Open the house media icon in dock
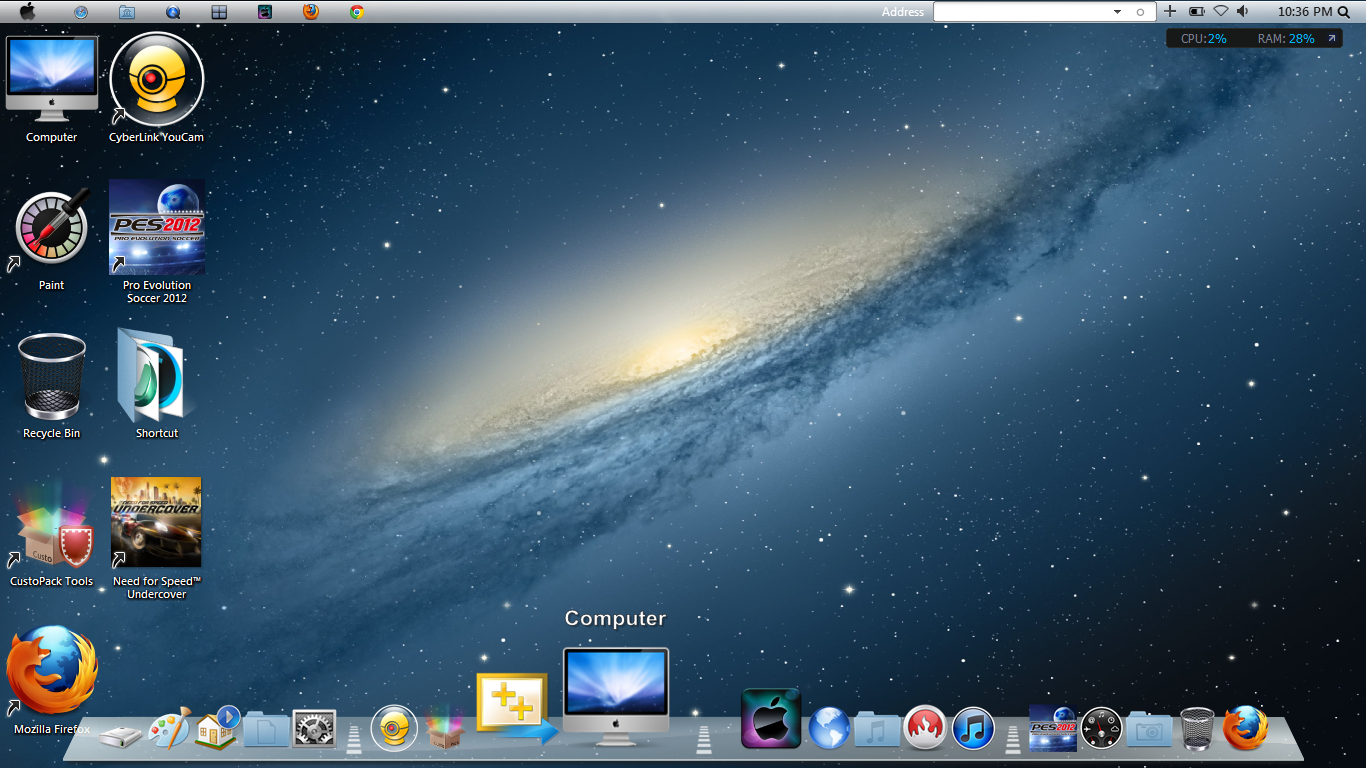 point(218,727)
